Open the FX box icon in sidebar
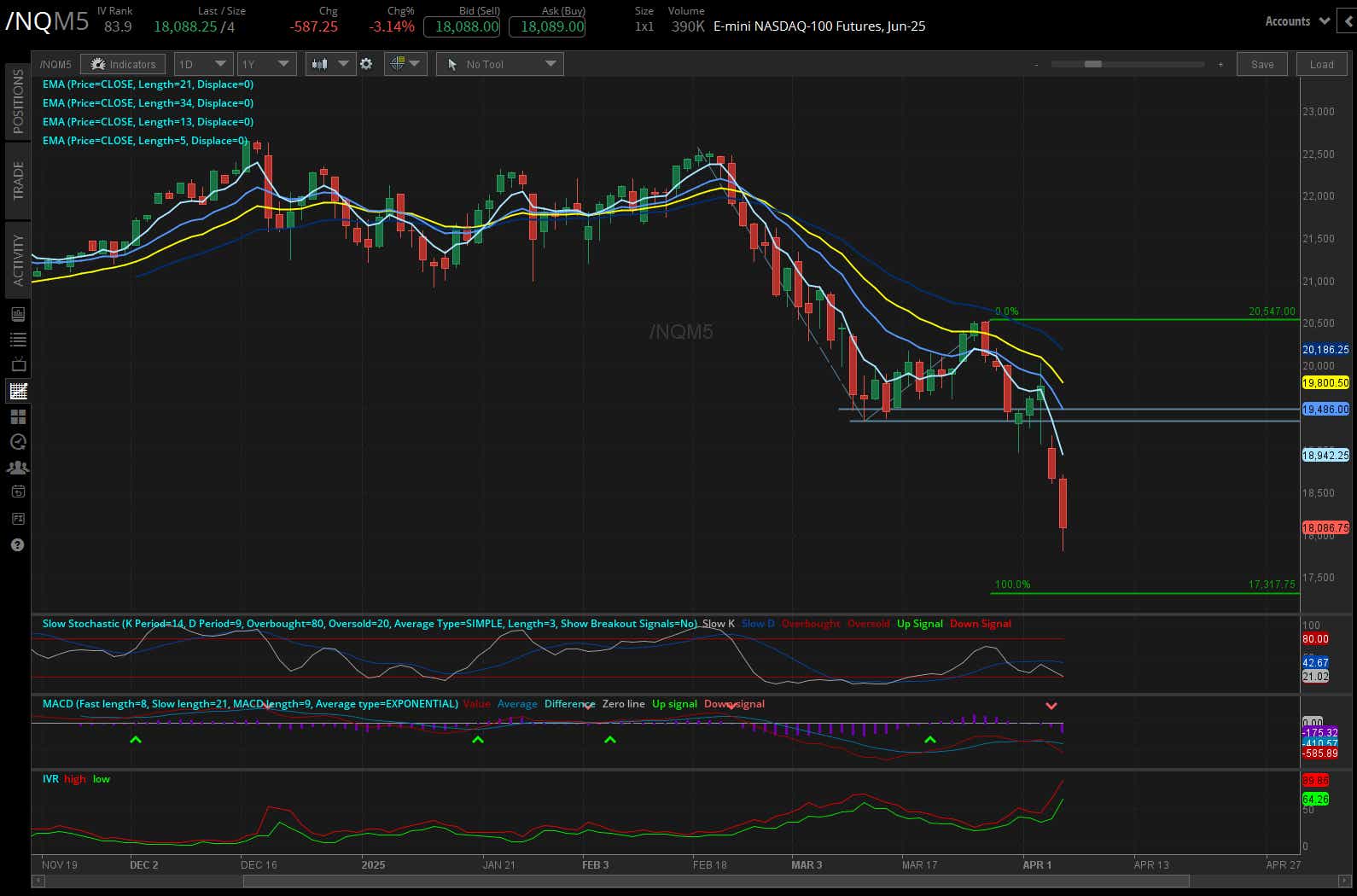The height and width of the screenshot is (896, 1357). pos(17,518)
